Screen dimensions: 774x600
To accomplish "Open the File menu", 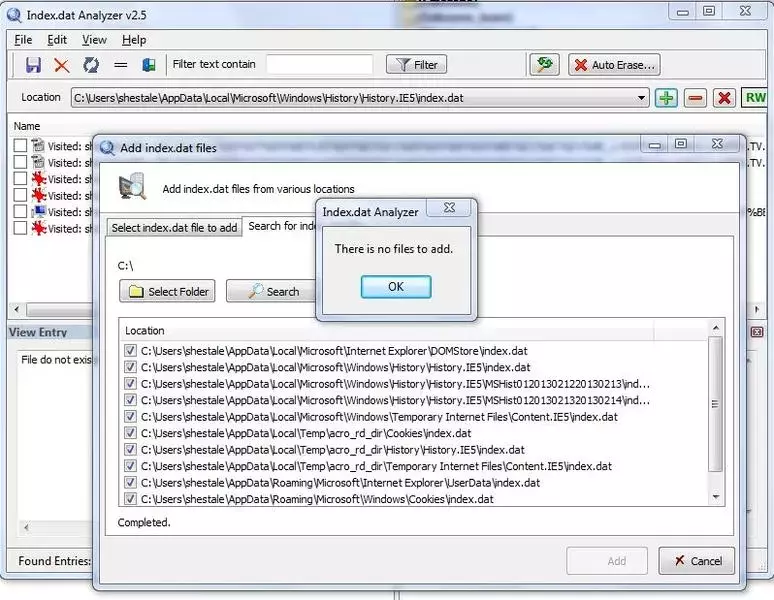I will coord(23,39).
